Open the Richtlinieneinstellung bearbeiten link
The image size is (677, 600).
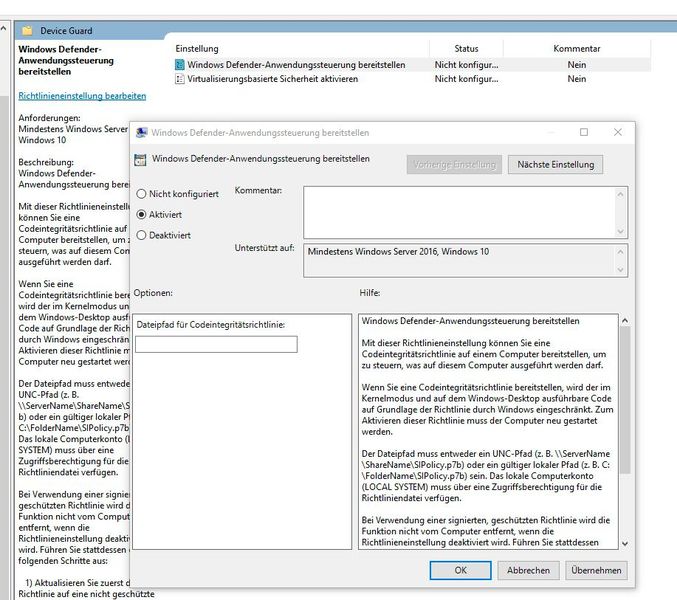82,96
